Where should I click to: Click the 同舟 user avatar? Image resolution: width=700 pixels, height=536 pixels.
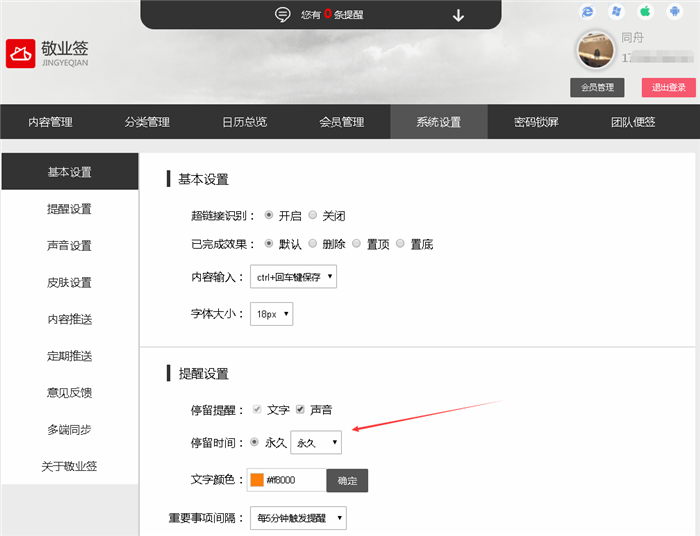coord(596,50)
